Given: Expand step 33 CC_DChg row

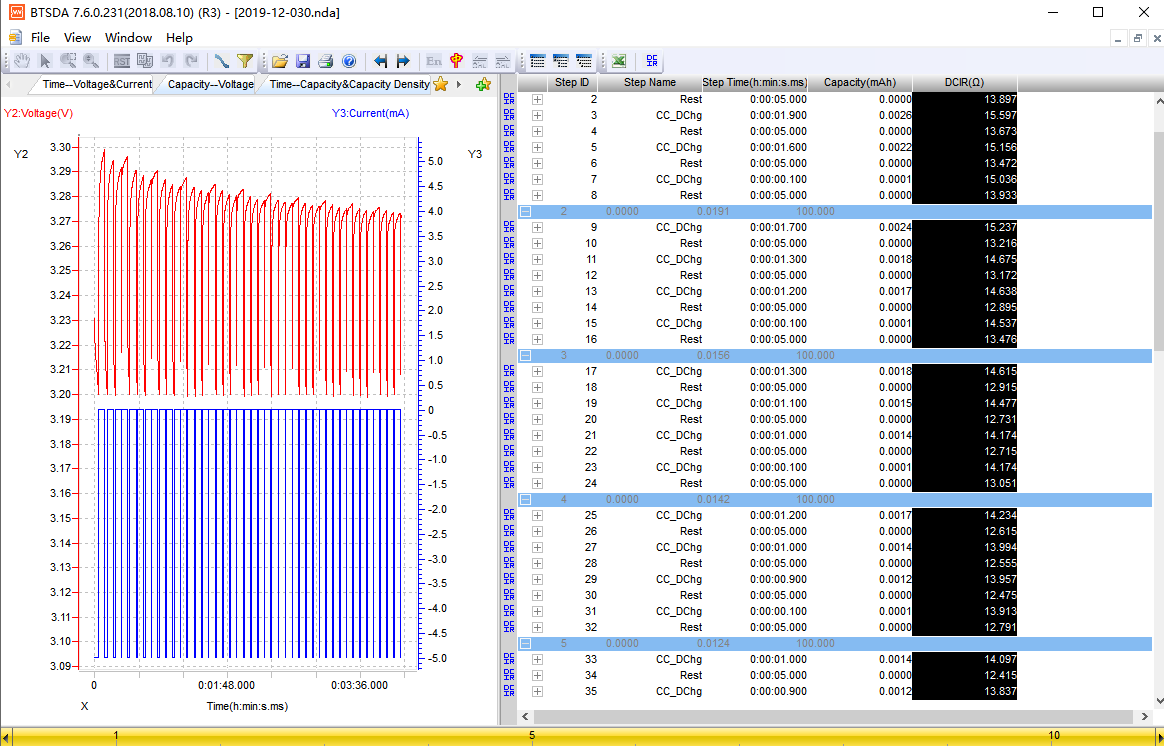Looking at the screenshot, I should click(x=537, y=659).
